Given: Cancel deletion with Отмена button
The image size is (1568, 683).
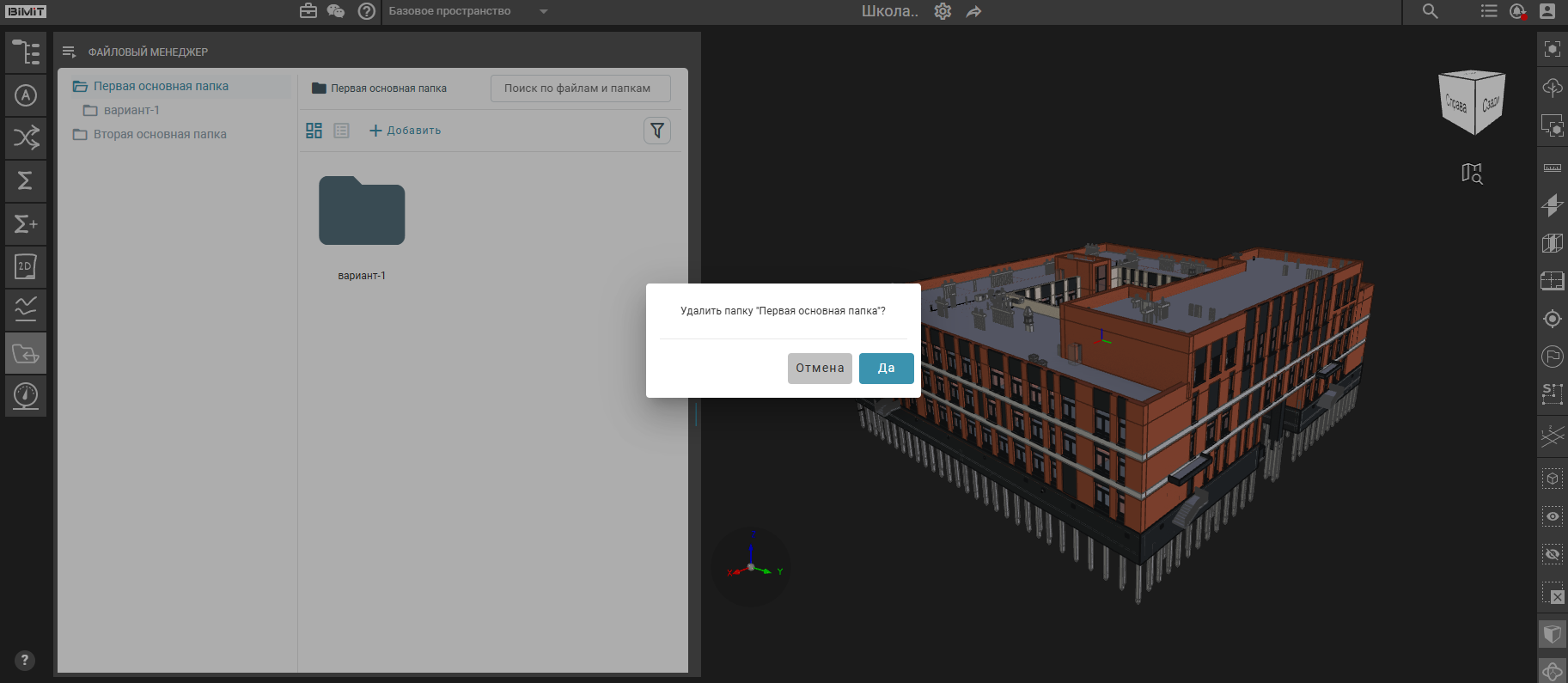Looking at the screenshot, I should (x=820, y=369).
